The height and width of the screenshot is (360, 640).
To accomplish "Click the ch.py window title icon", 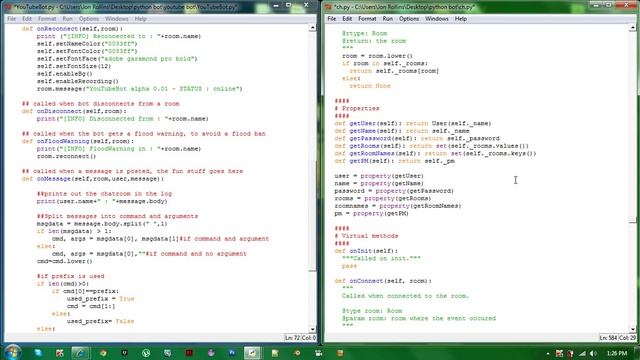I will (x=328, y=7).
